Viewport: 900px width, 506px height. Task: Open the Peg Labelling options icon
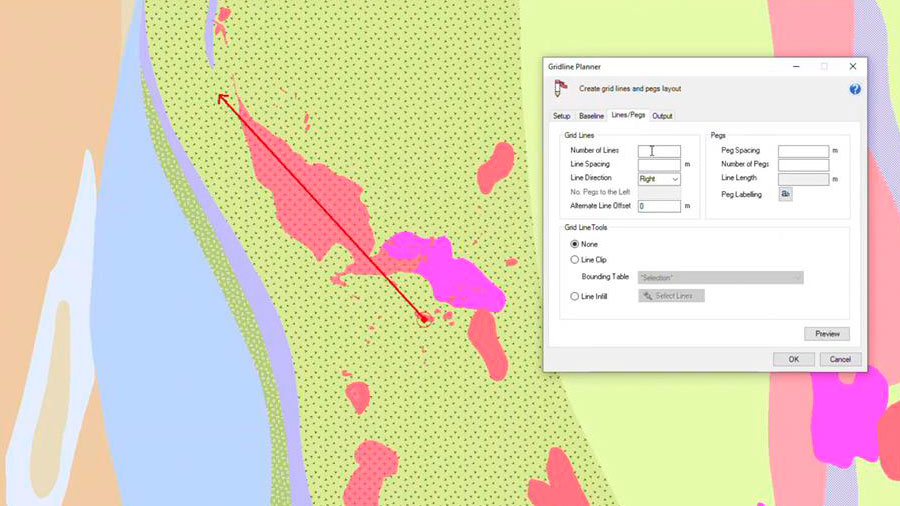coord(785,194)
